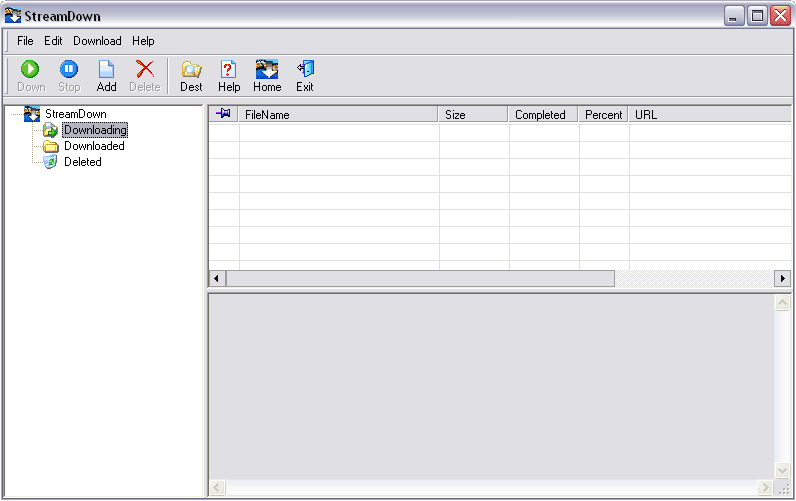The width and height of the screenshot is (796, 501).
Task: Select the StreamDown root tree label
Action: 76,114
